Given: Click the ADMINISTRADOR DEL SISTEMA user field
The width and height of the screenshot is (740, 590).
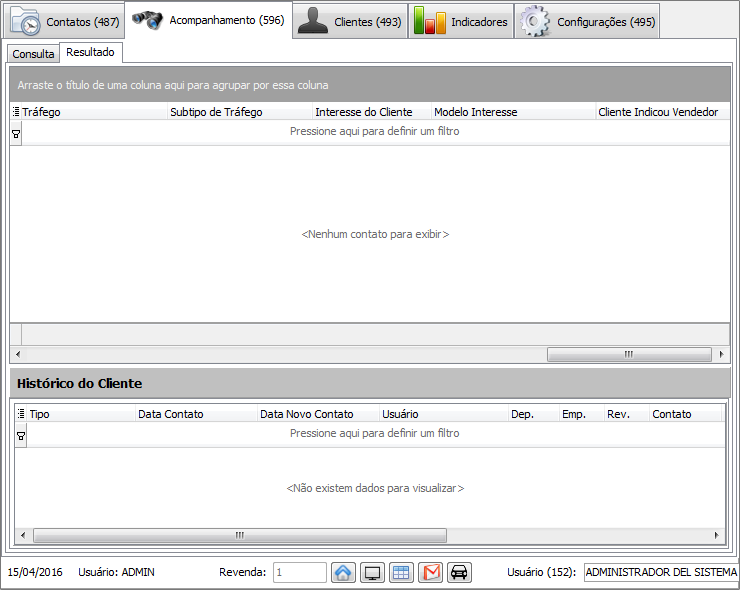Looking at the screenshot, I should [661, 572].
